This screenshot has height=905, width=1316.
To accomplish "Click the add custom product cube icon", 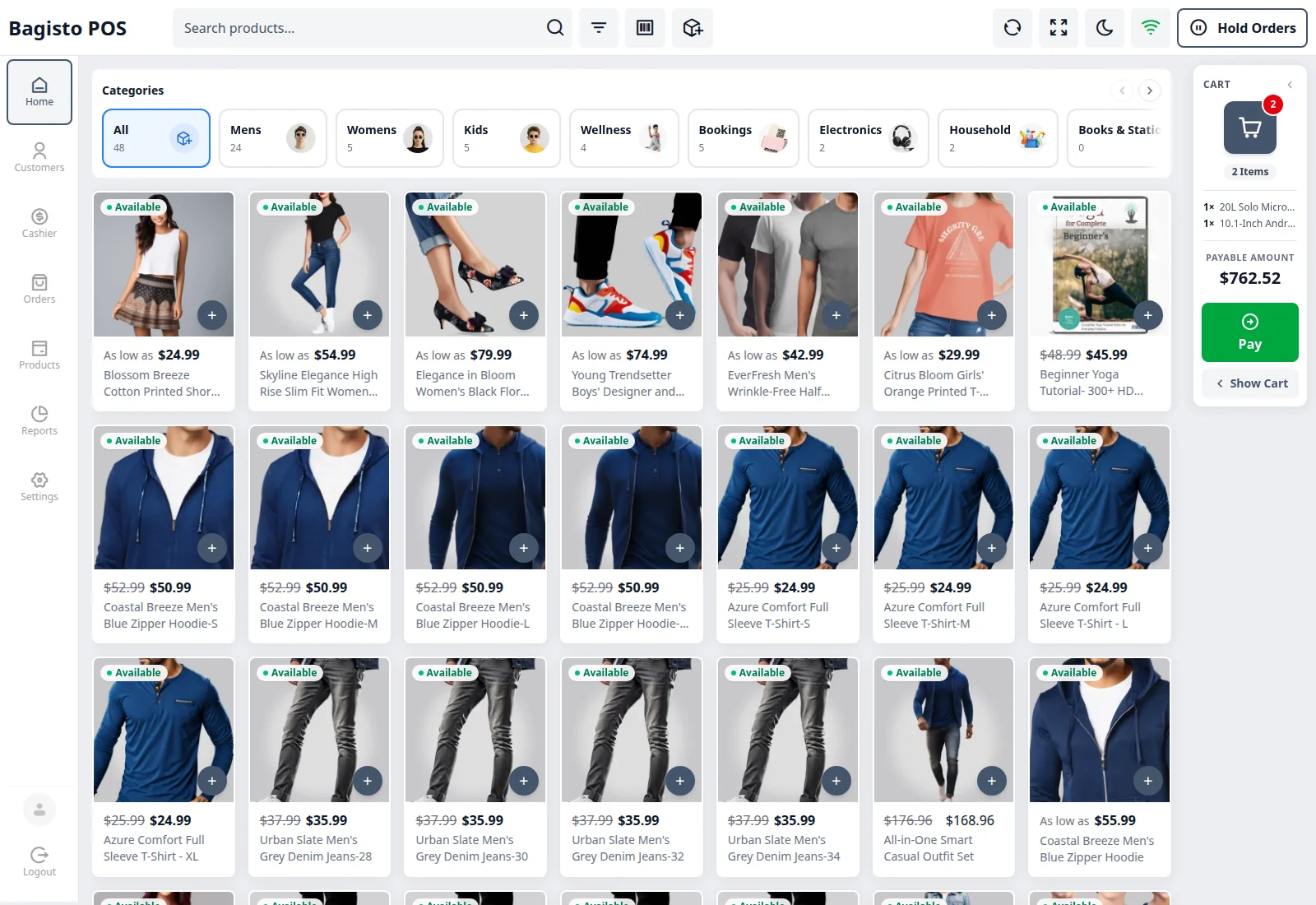I will [693, 28].
